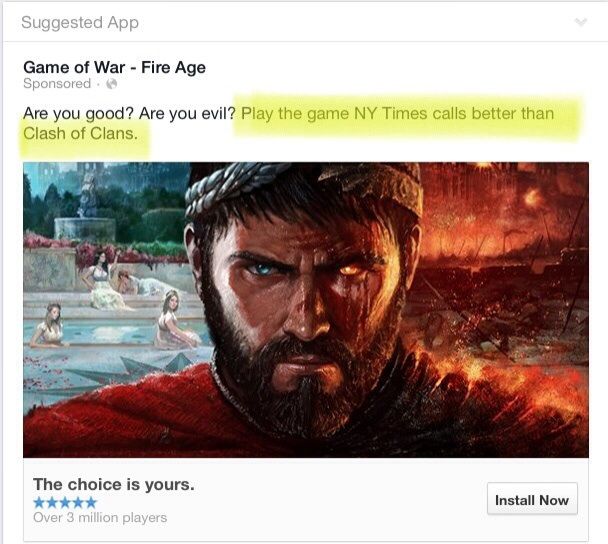Click the Sponsored label
This screenshot has width=608, height=544.
click(x=57, y=83)
